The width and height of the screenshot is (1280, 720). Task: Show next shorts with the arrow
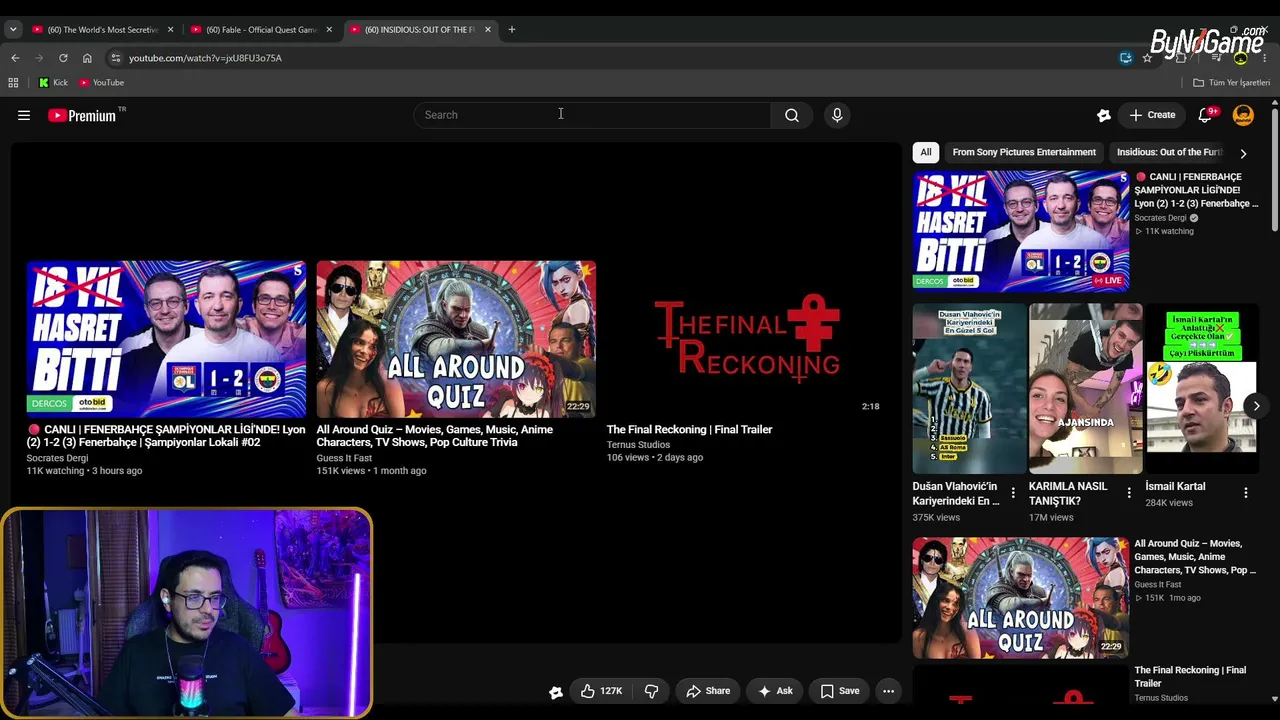pyautogui.click(x=1256, y=405)
